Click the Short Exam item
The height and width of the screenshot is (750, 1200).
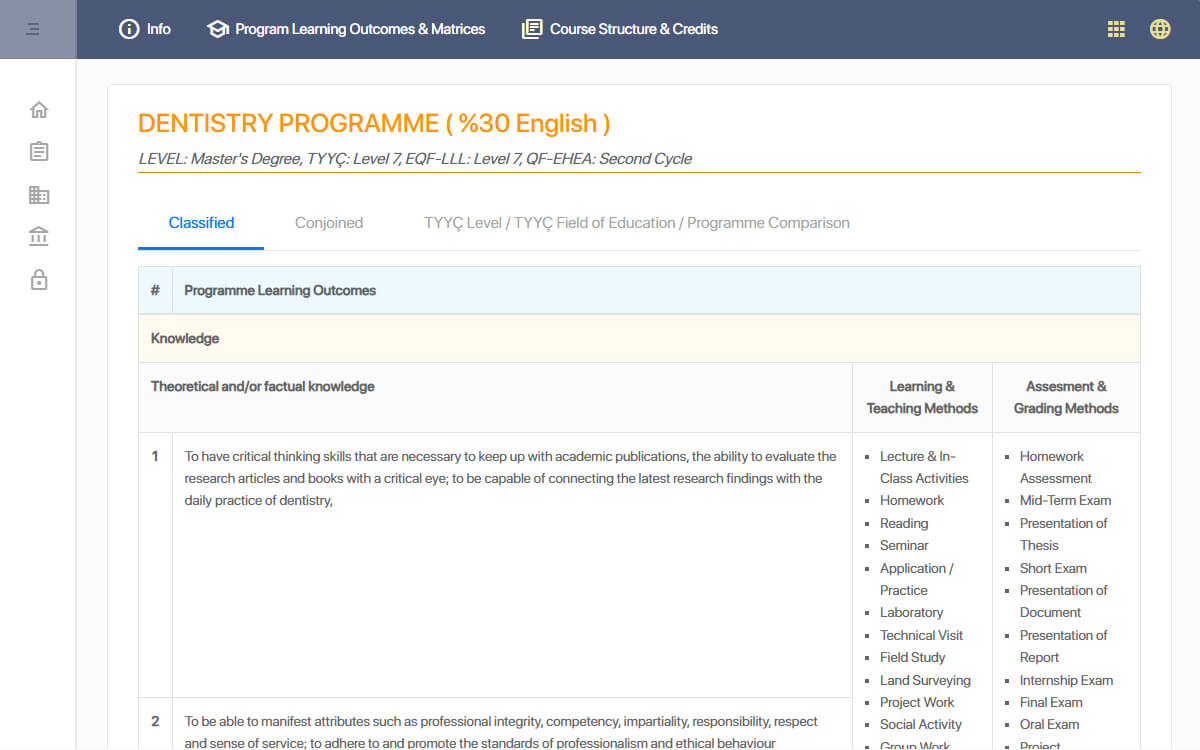click(1053, 568)
